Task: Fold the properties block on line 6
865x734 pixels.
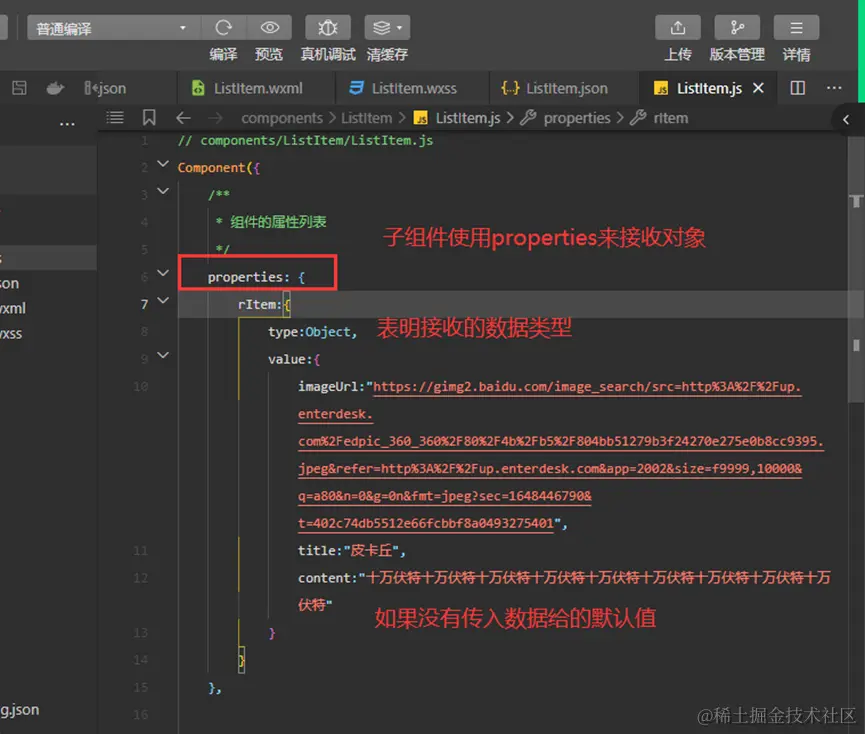Action: click(x=163, y=273)
